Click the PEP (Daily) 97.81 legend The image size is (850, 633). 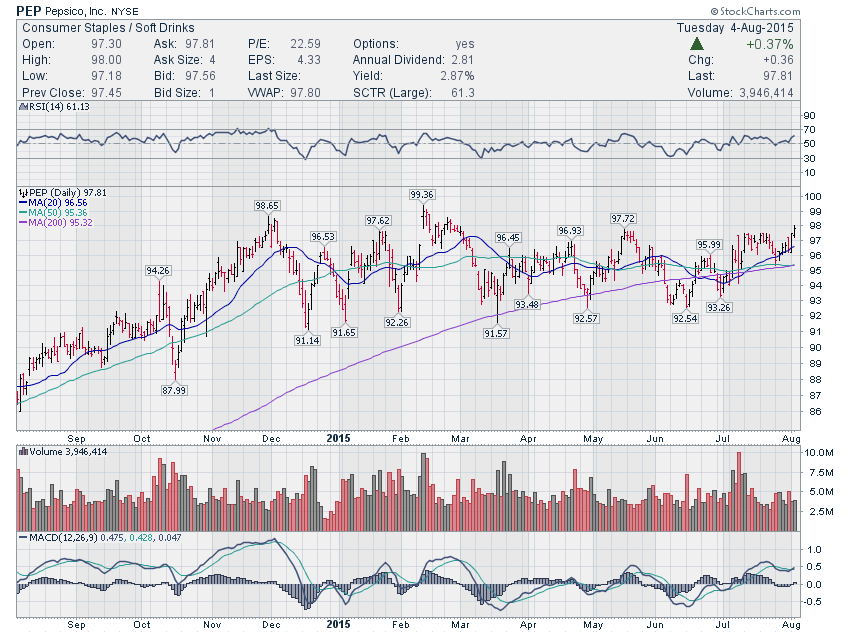(68, 193)
